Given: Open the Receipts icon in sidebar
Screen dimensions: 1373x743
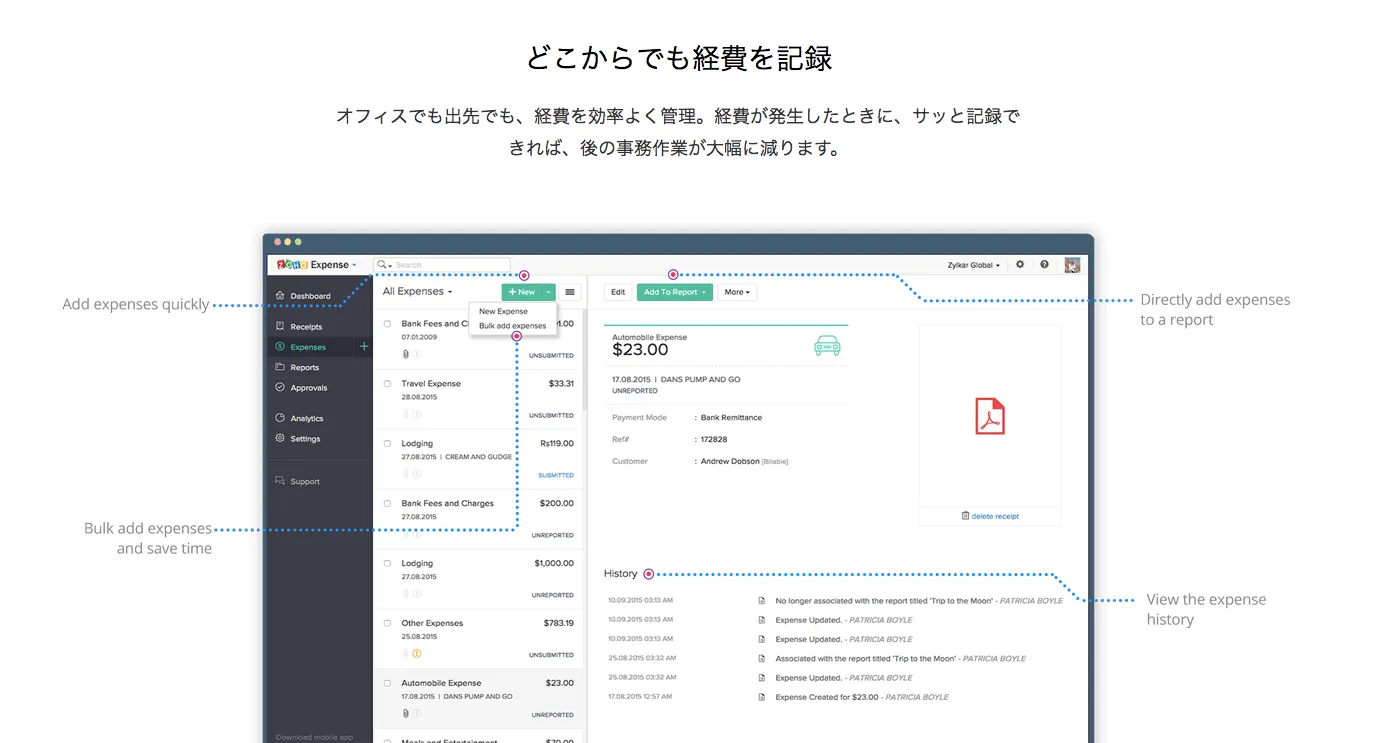Looking at the screenshot, I should pos(280,326).
